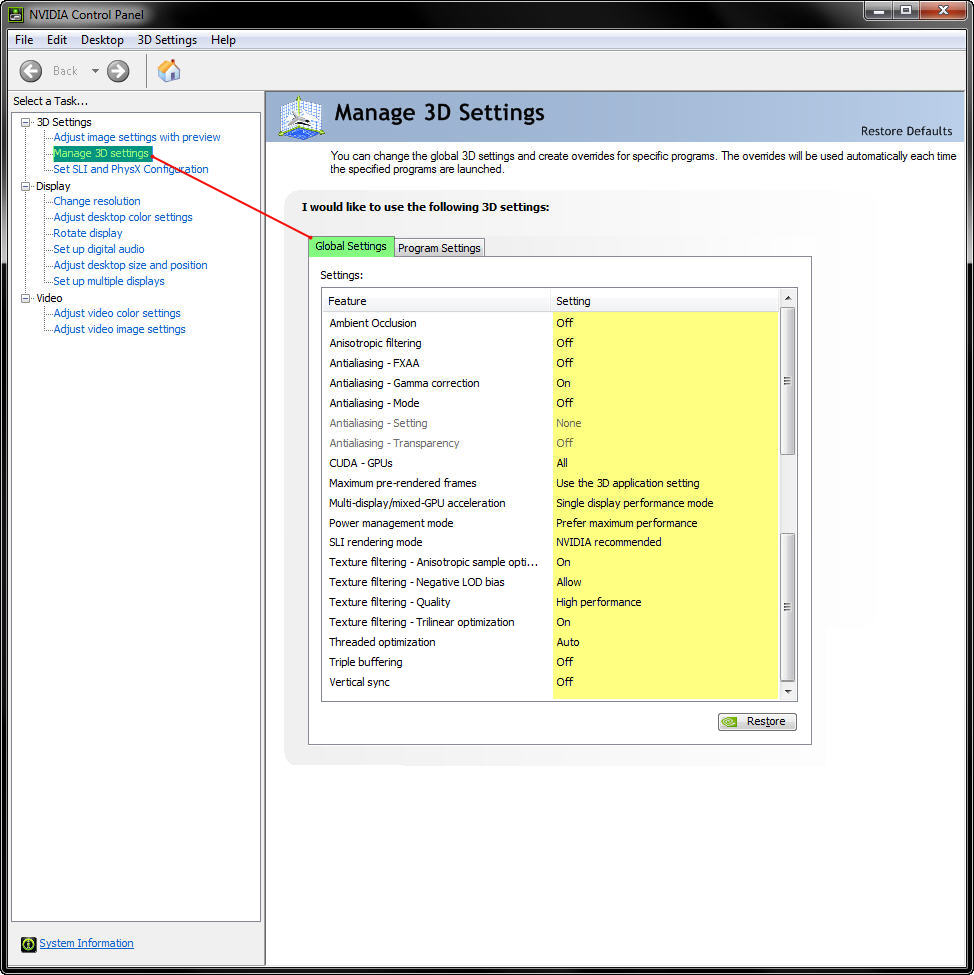Click the Restore button
The height and width of the screenshot is (975, 974).
(757, 721)
